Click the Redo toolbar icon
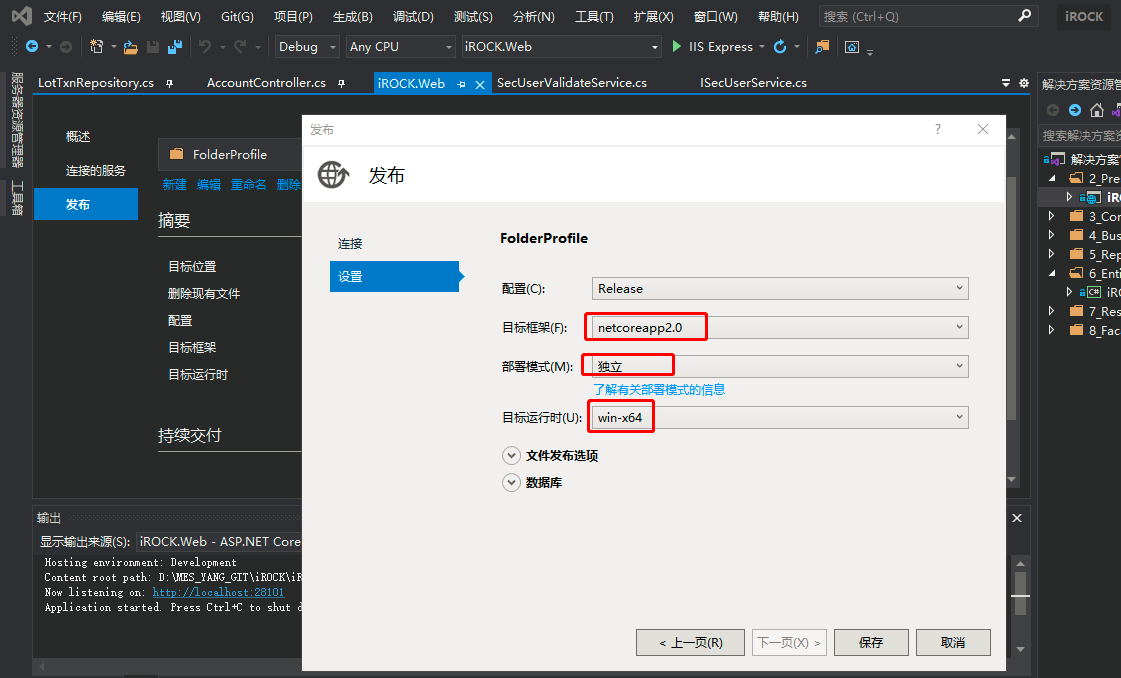The image size is (1121, 678). click(239, 46)
